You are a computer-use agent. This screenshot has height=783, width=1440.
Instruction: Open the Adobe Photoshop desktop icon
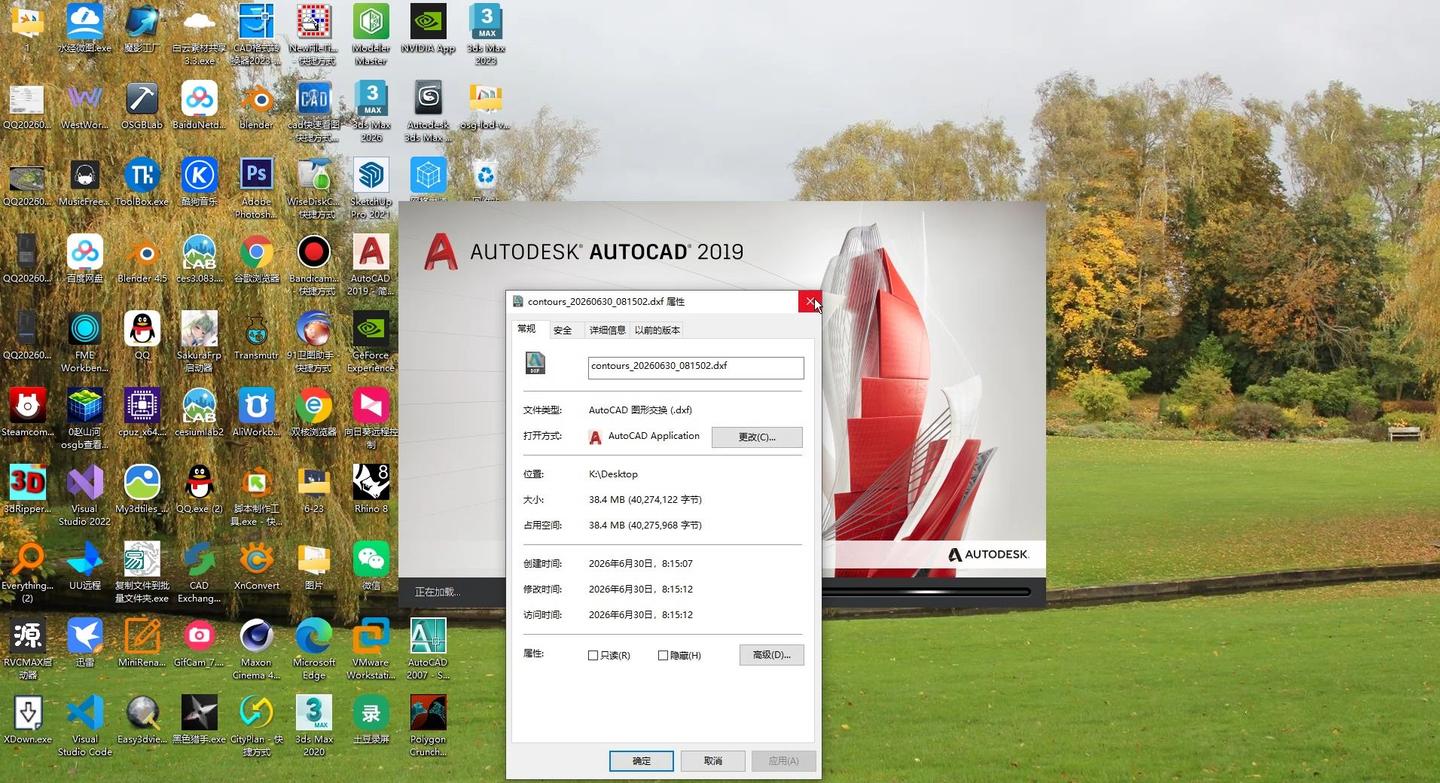click(x=256, y=187)
